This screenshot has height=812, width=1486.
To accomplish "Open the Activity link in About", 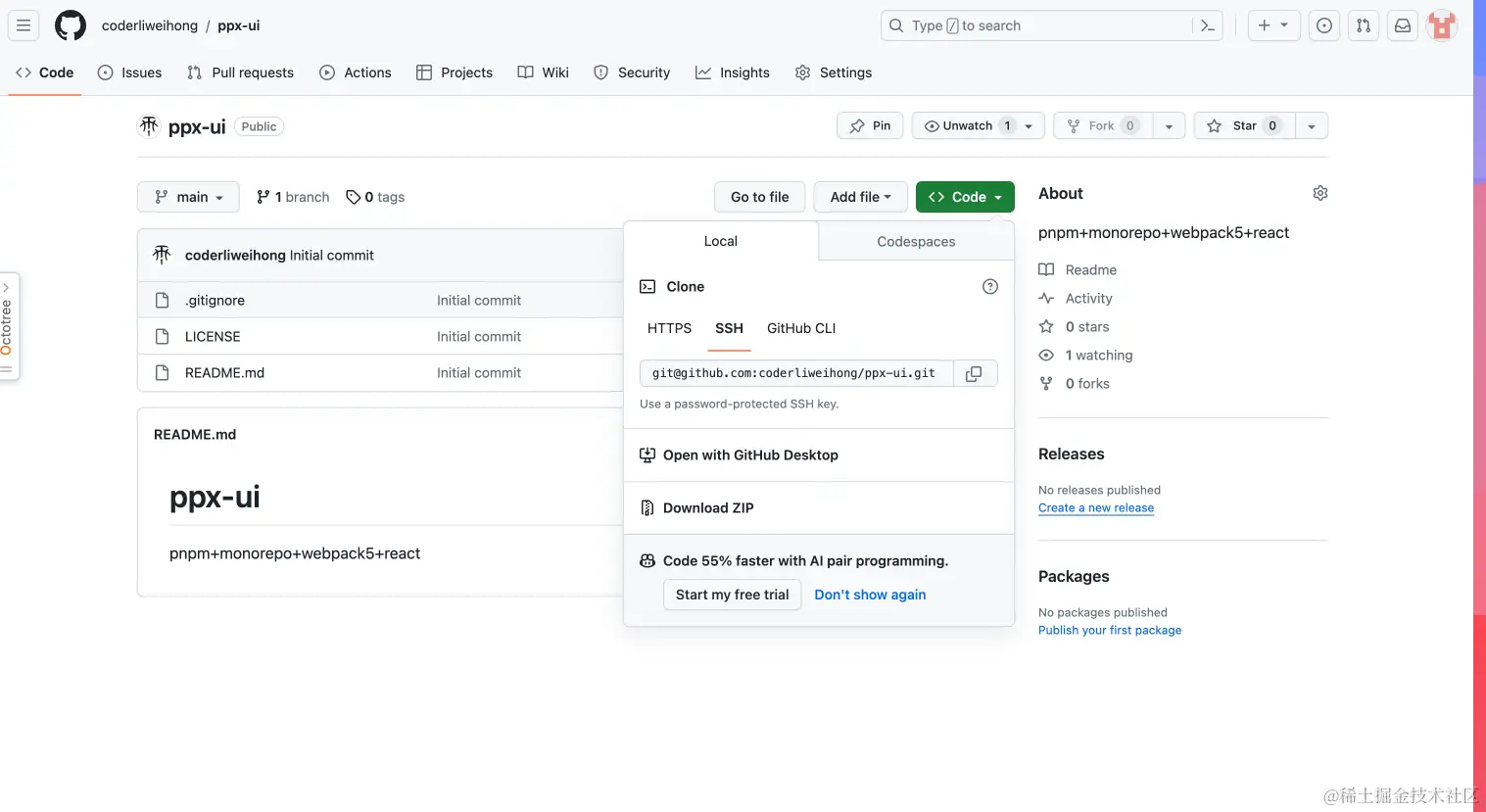I will (x=1076, y=299).
